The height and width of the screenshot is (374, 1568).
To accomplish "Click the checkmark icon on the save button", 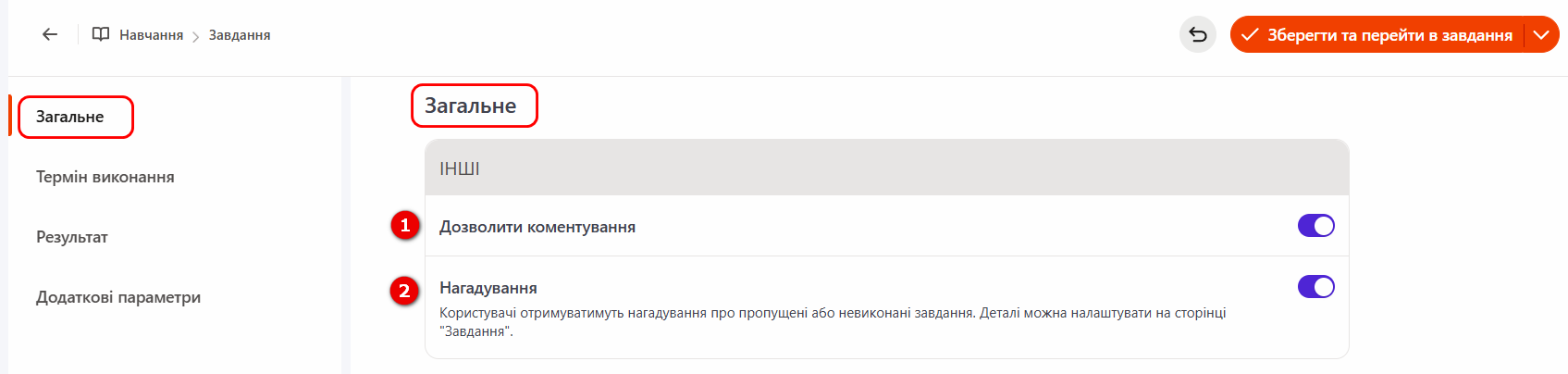I will click(x=1250, y=35).
